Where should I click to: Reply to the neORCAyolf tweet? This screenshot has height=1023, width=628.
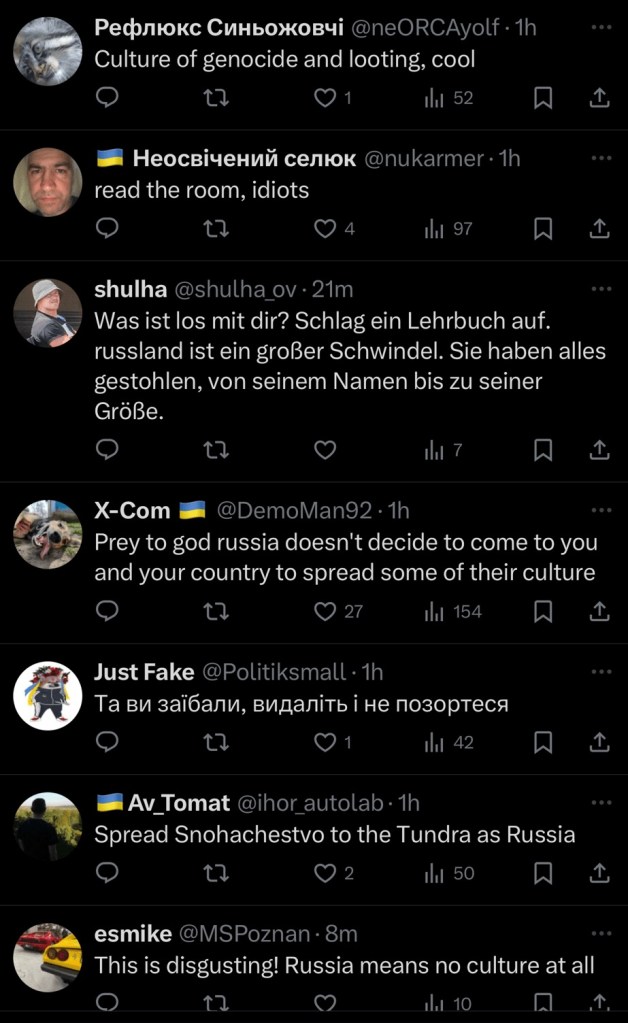[107, 98]
